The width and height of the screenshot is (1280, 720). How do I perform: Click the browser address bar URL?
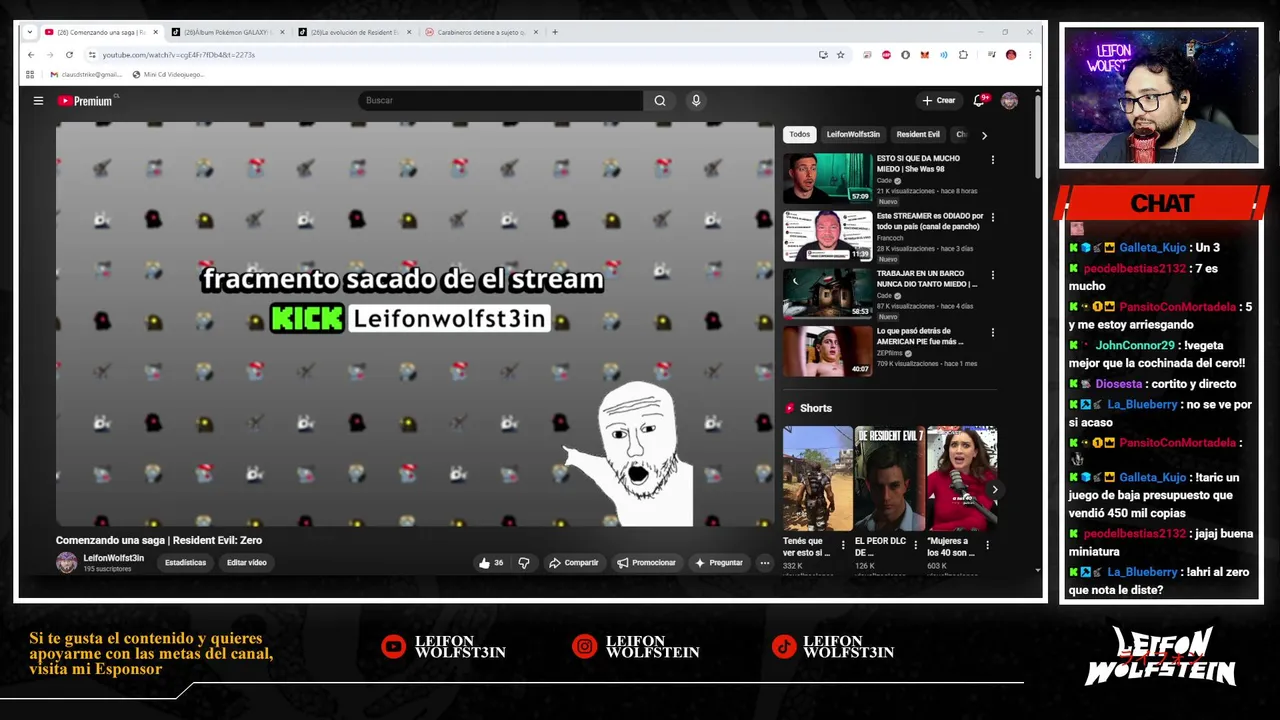click(178, 55)
